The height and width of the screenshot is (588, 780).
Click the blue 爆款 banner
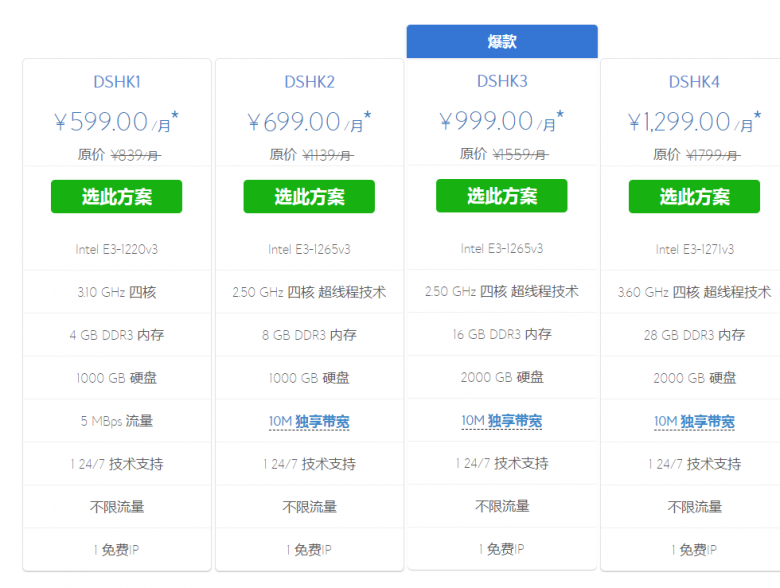[501, 42]
